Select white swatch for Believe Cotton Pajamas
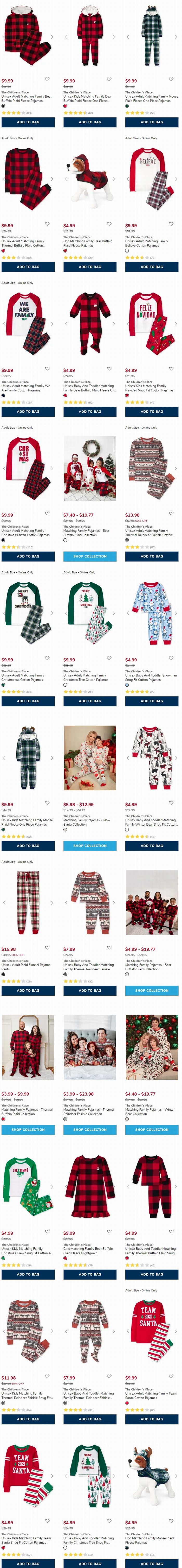The image size is (182, 1568). (127, 251)
